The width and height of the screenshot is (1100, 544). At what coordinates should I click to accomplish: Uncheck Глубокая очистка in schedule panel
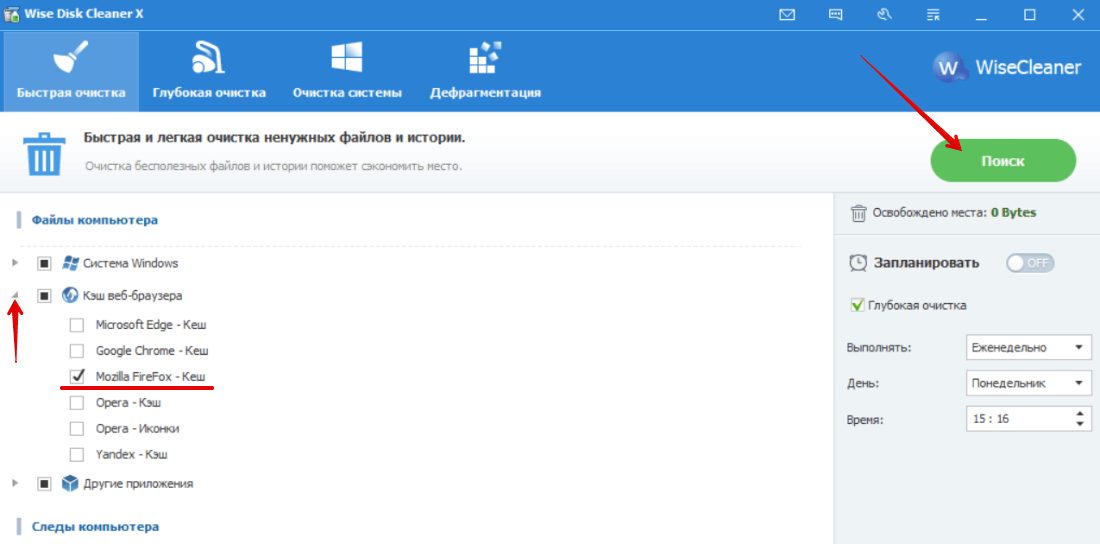click(x=857, y=305)
